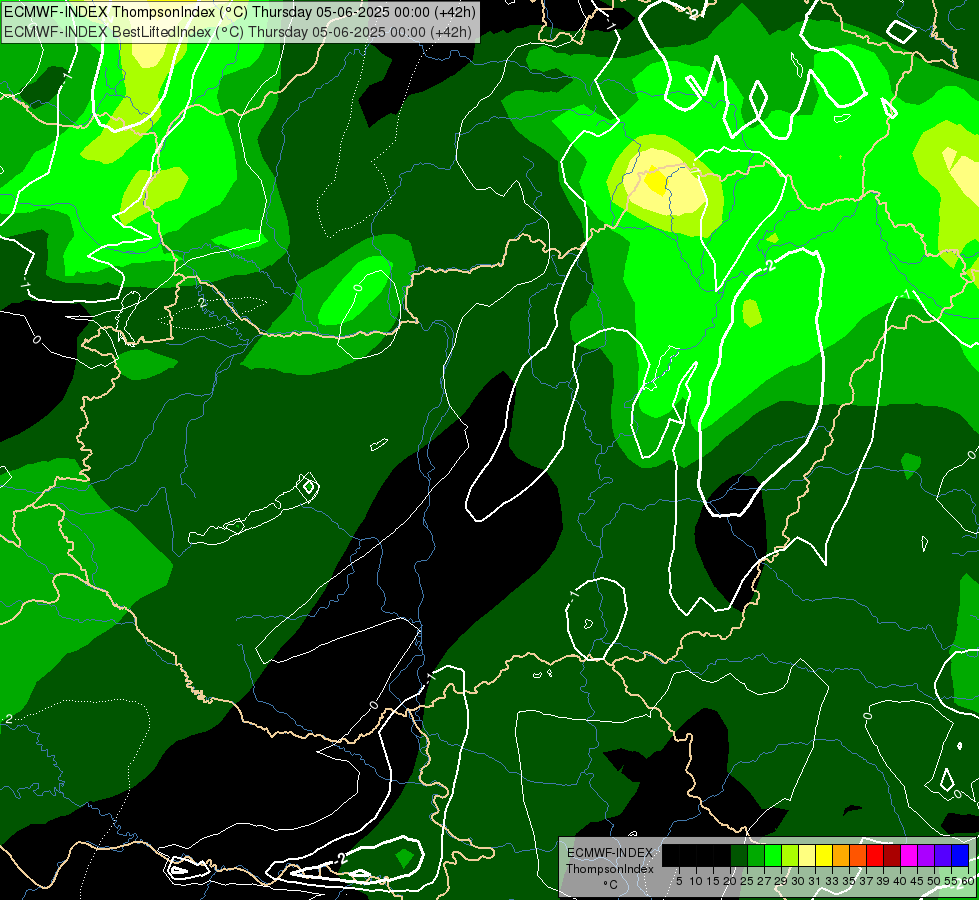The height and width of the screenshot is (900, 979).
Task: Select the bright green 27–29 legend swatch
Action: coord(773,855)
